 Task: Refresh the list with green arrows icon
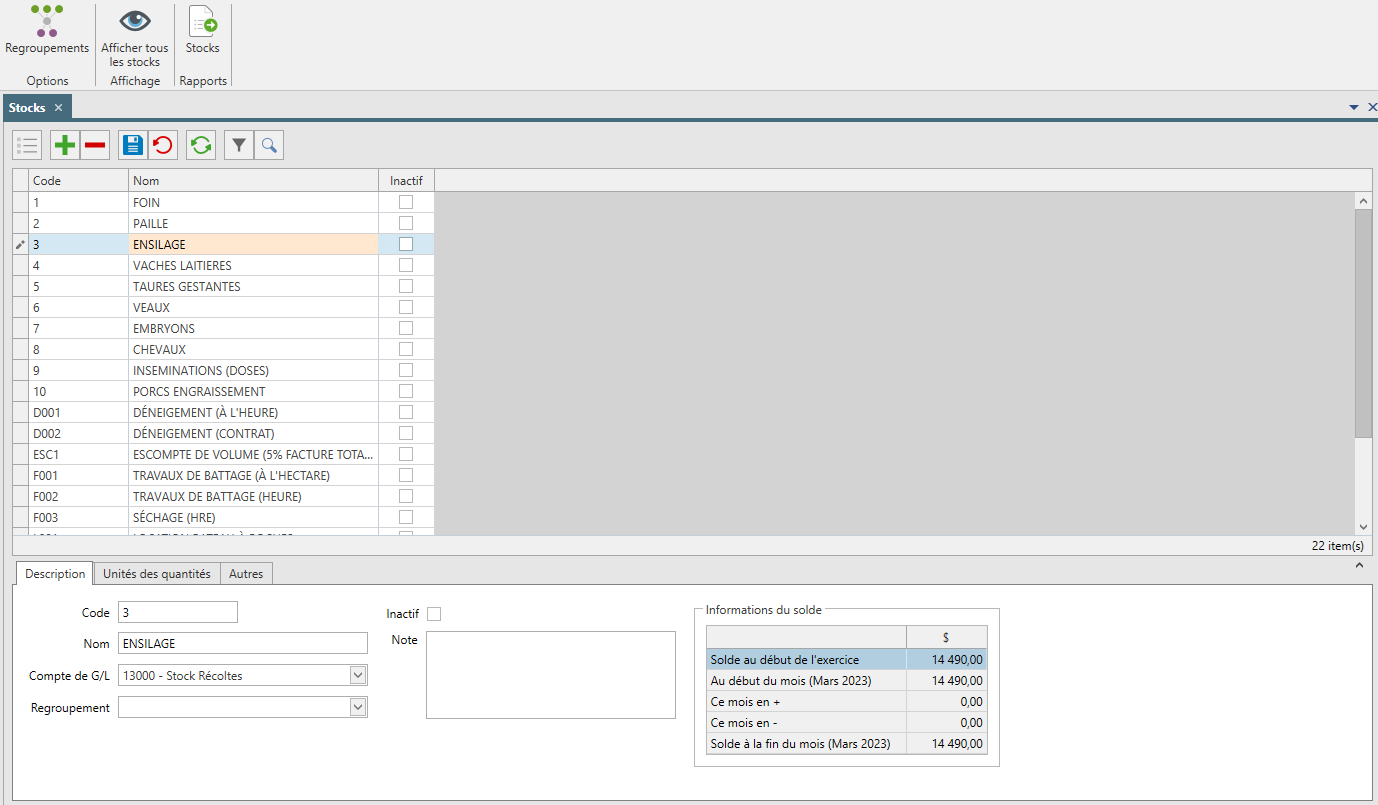(x=201, y=146)
